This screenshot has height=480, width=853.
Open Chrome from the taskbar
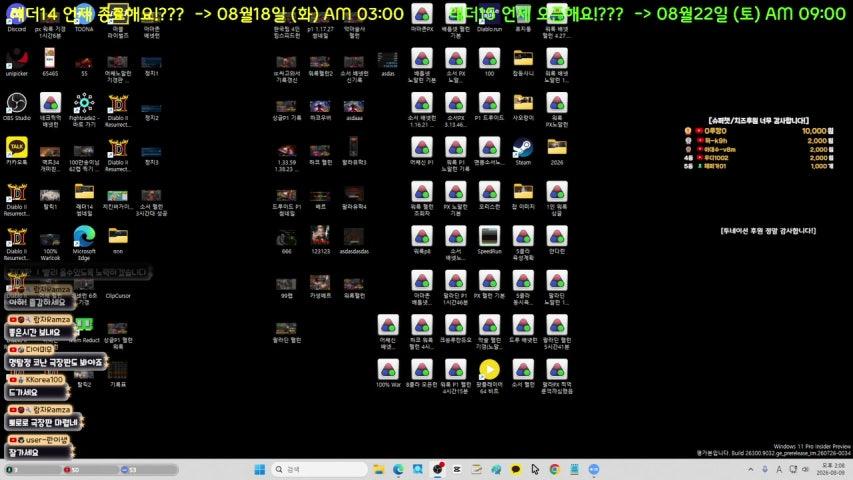(x=555, y=469)
